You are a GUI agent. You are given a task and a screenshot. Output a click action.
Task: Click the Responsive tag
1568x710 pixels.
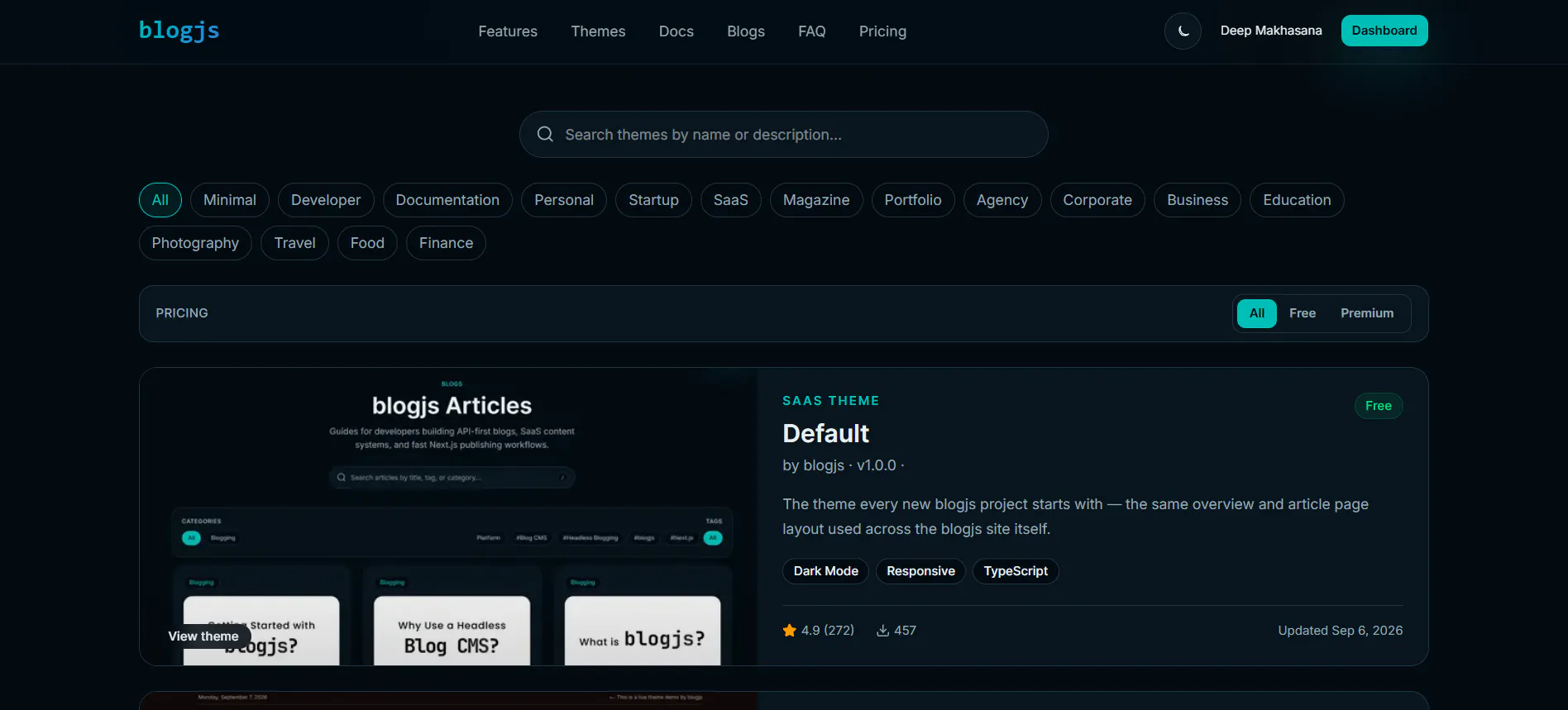point(920,571)
